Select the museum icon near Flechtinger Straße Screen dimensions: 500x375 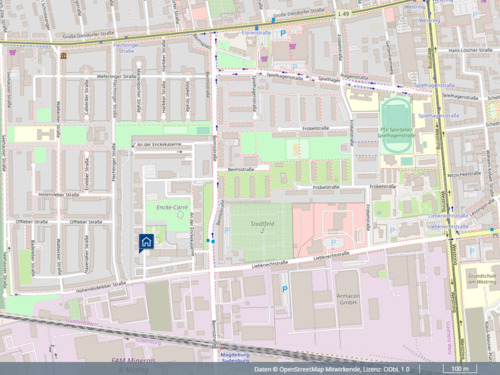pos(63,56)
